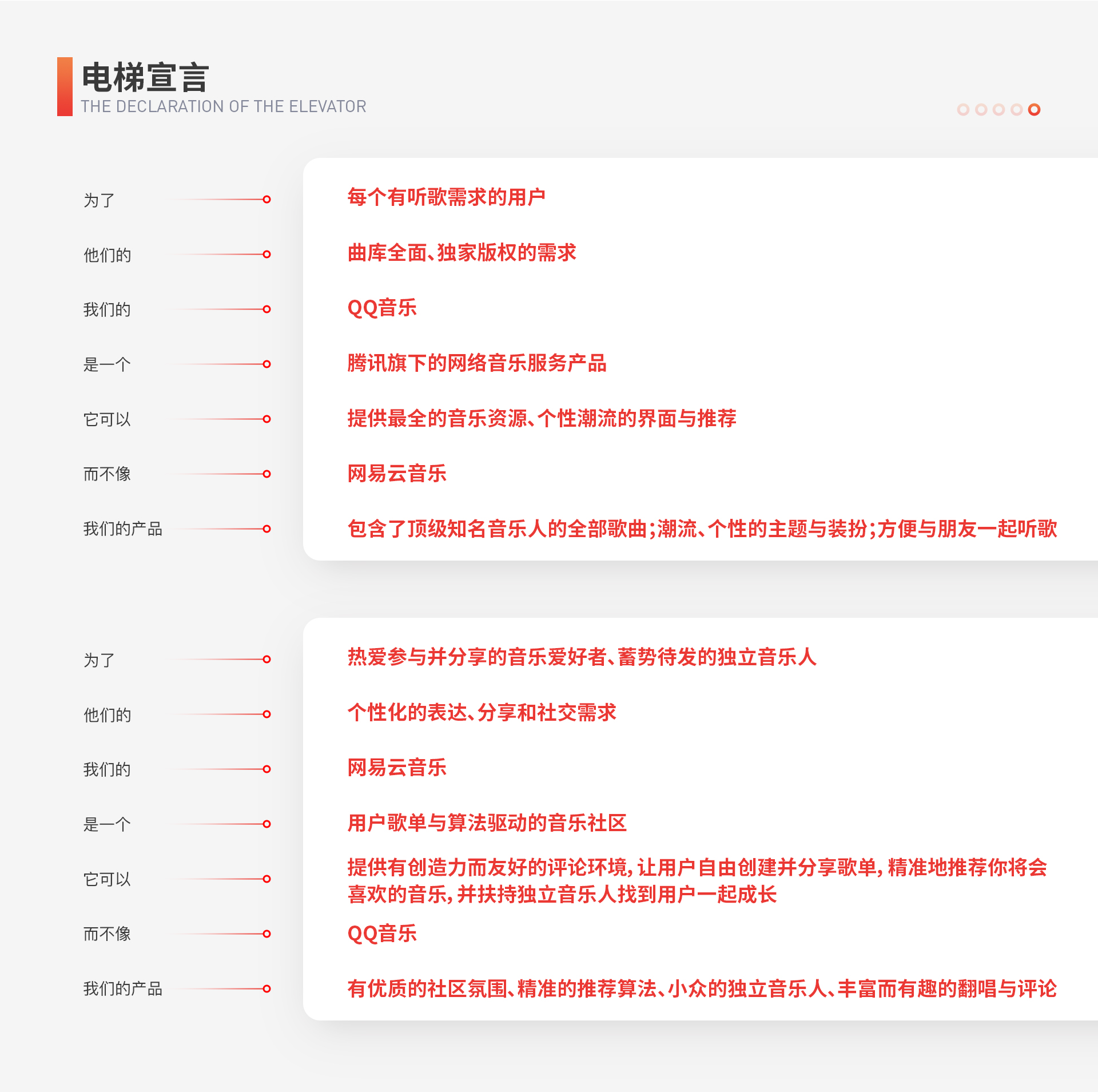Click the active fifth pagination dot
The width and height of the screenshot is (1098, 1092).
1034,109
